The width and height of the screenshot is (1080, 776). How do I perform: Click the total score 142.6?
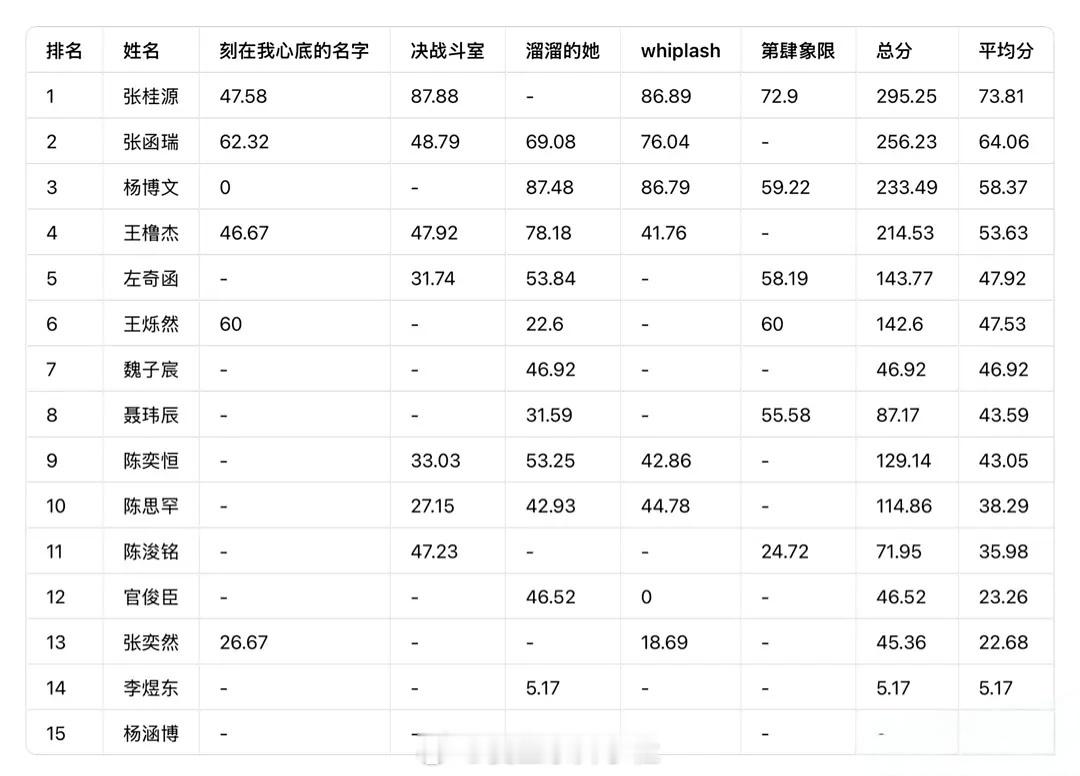pyautogui.click(x=900, y=324)
